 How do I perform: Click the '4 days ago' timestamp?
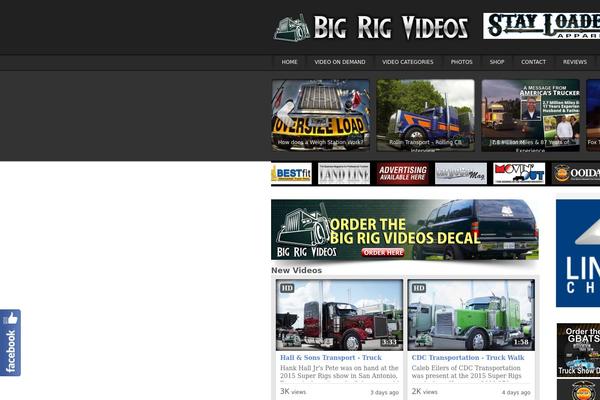click(516, 392)
